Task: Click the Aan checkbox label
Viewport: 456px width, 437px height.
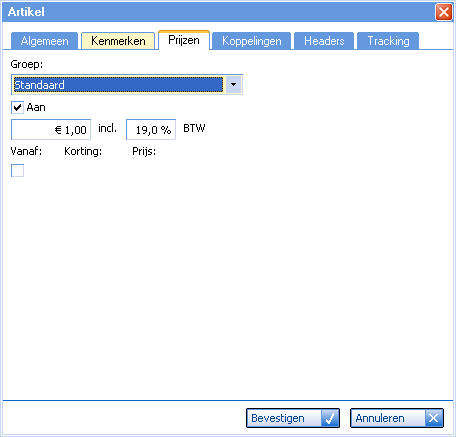Action: [36, 107]
